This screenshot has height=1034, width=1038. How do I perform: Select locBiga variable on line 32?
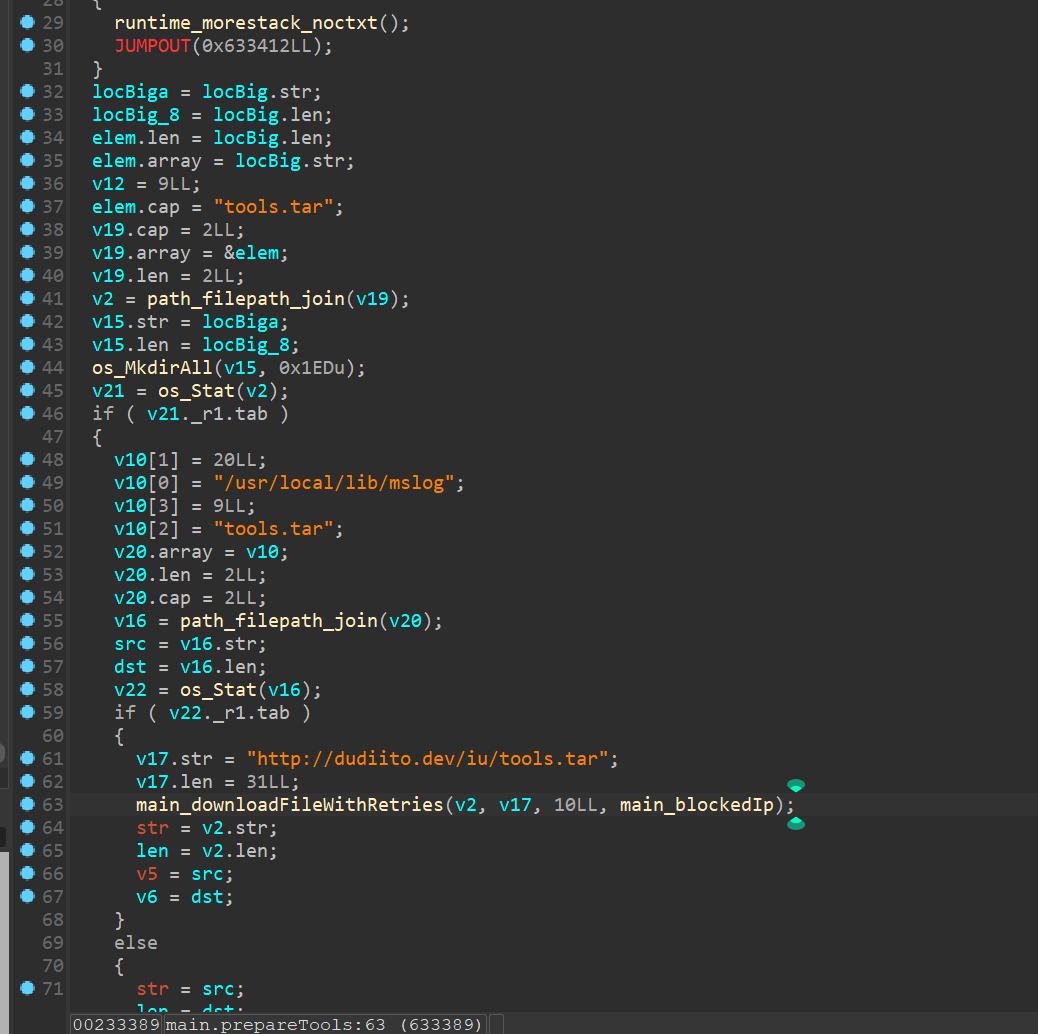click(130, 92)
